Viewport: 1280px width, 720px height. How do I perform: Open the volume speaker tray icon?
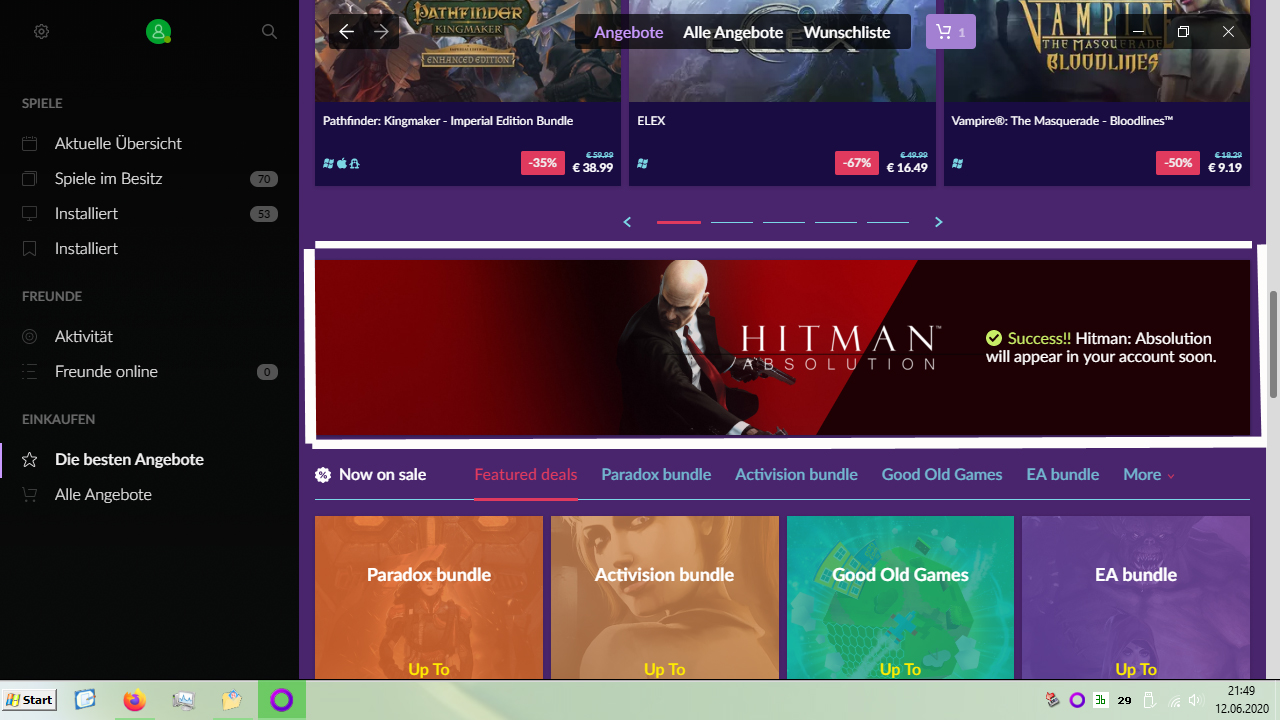1196,700
